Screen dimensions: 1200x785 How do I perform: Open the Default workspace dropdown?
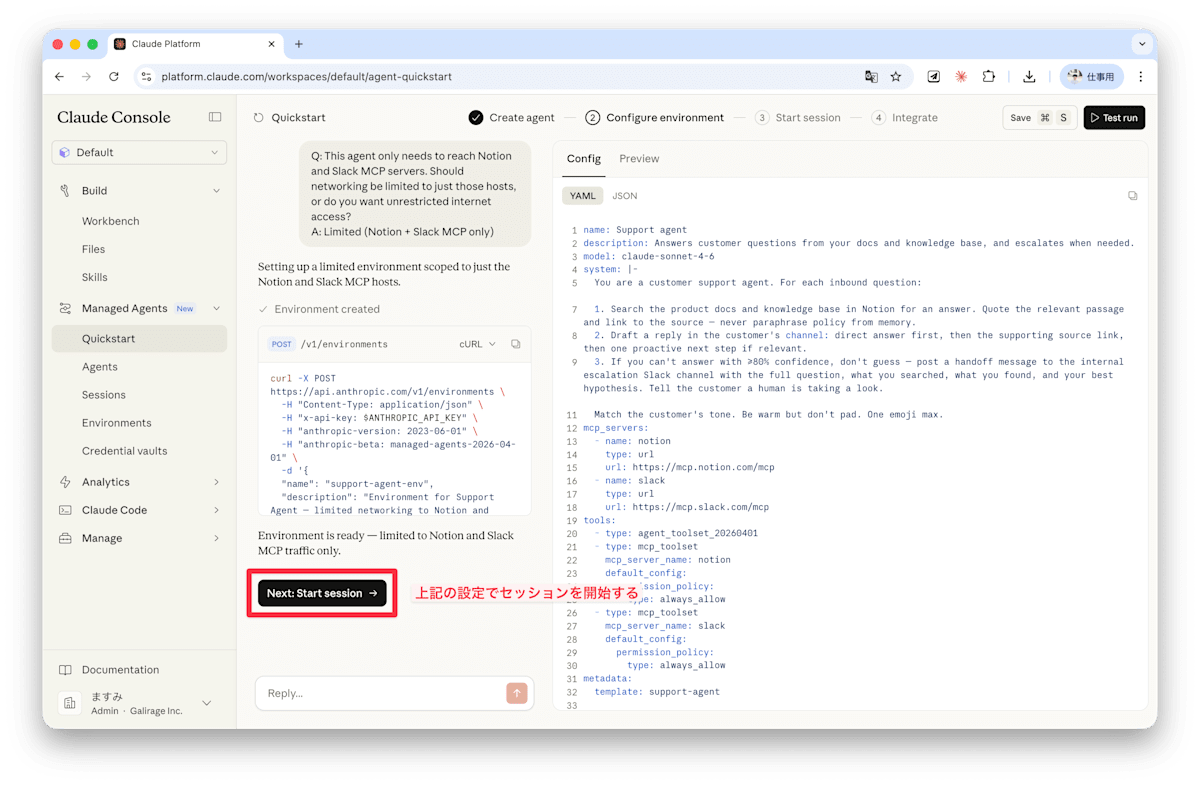pyautogui.click(x=139, y=152)
